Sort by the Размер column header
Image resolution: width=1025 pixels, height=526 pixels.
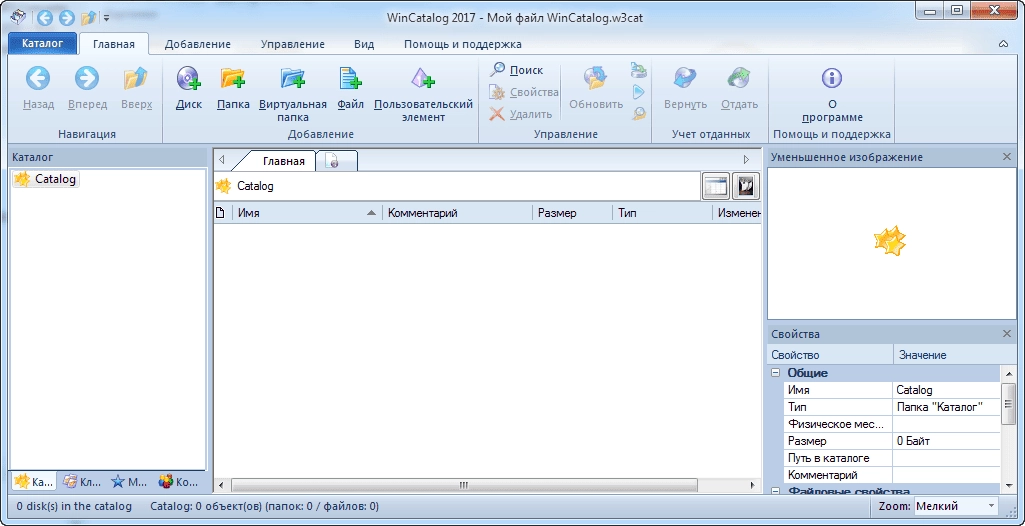(x=573, y=213)
